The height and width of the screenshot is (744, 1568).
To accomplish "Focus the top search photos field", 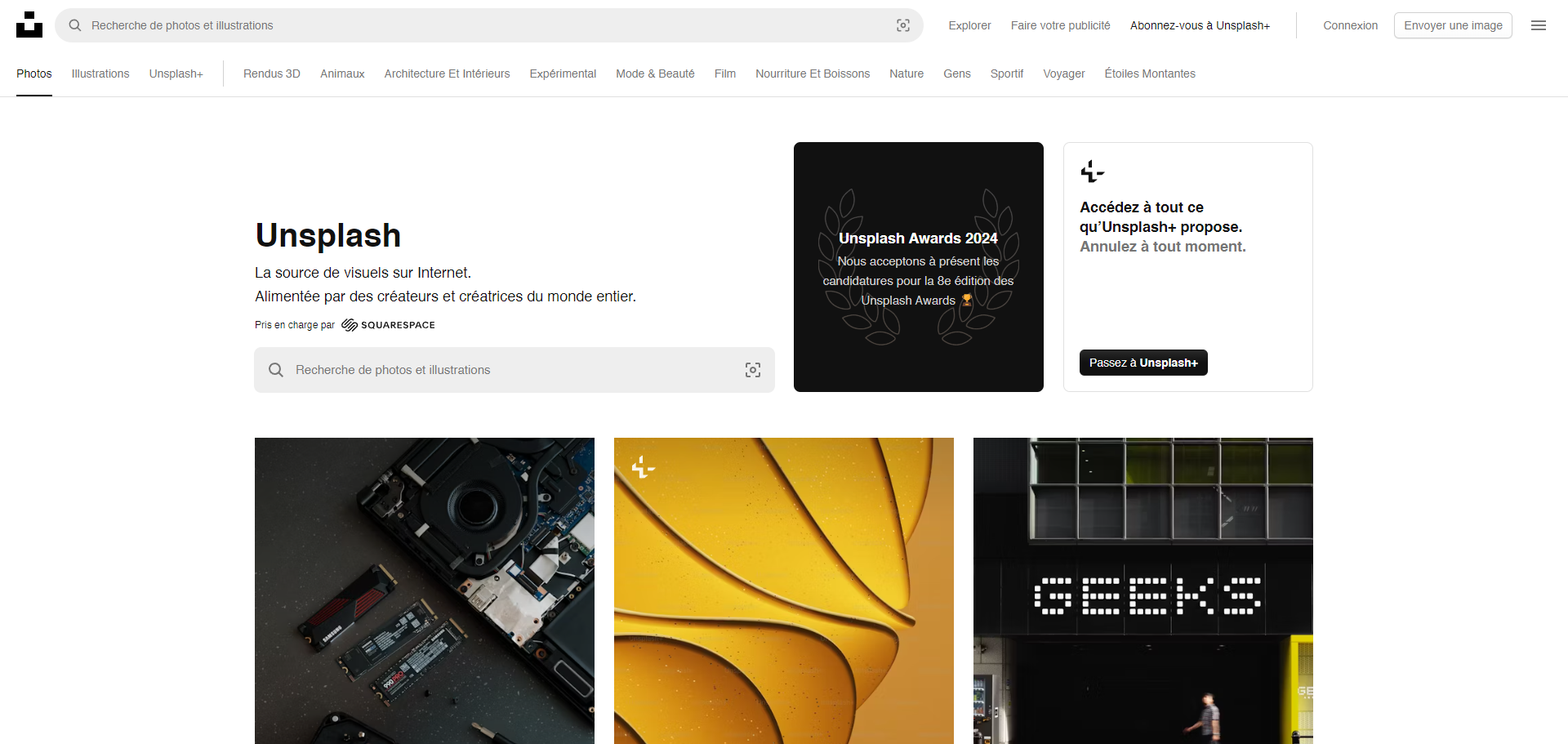I will tap(490, 25).
